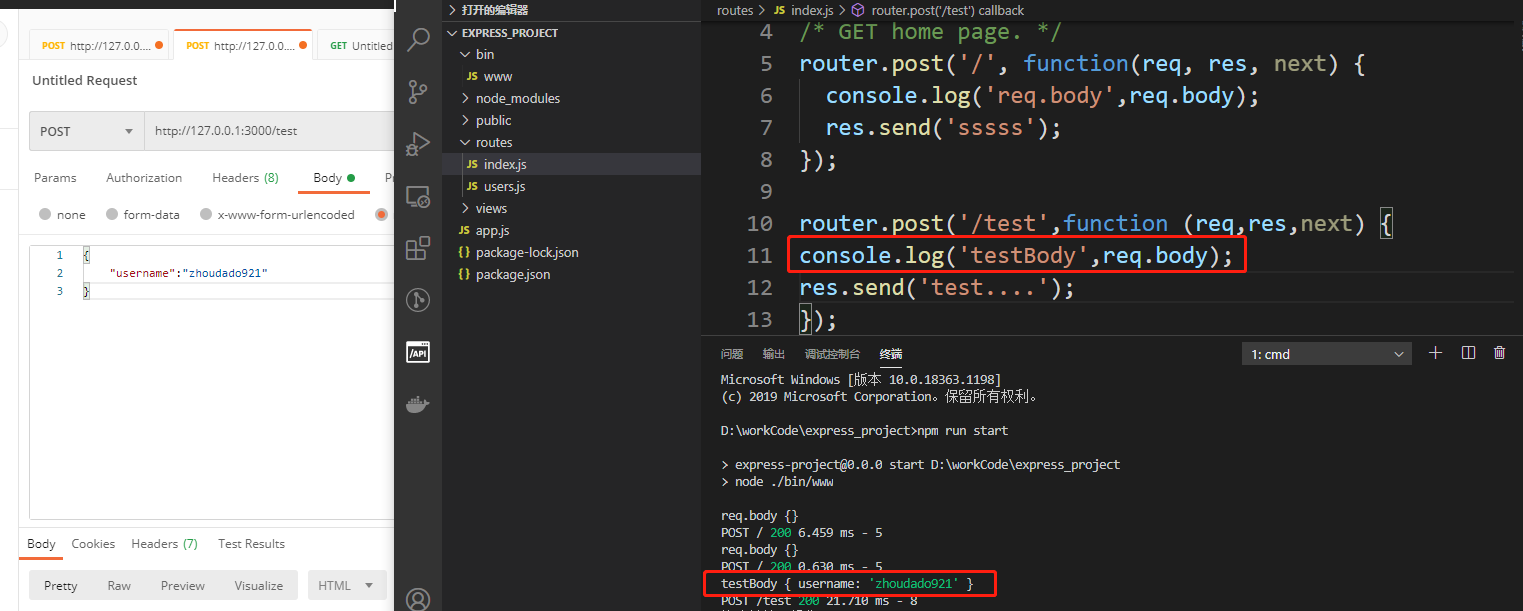The height and width of the screenshot is (611, 1523).
Task: Click the "username" line in request body
Action: (x=189, y=273)
